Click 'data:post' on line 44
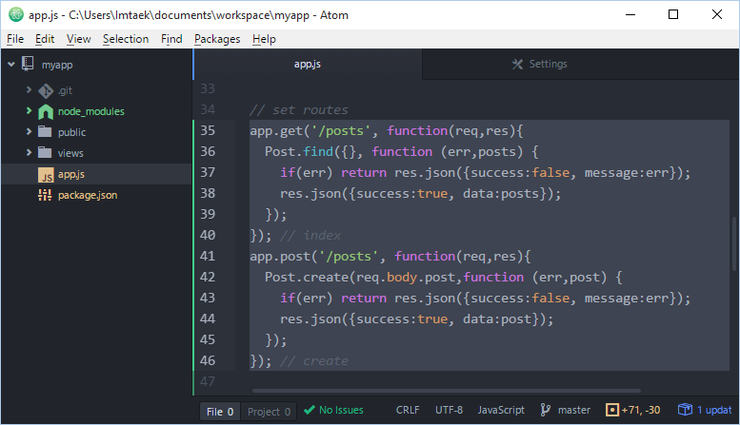 tap(497, 319)
